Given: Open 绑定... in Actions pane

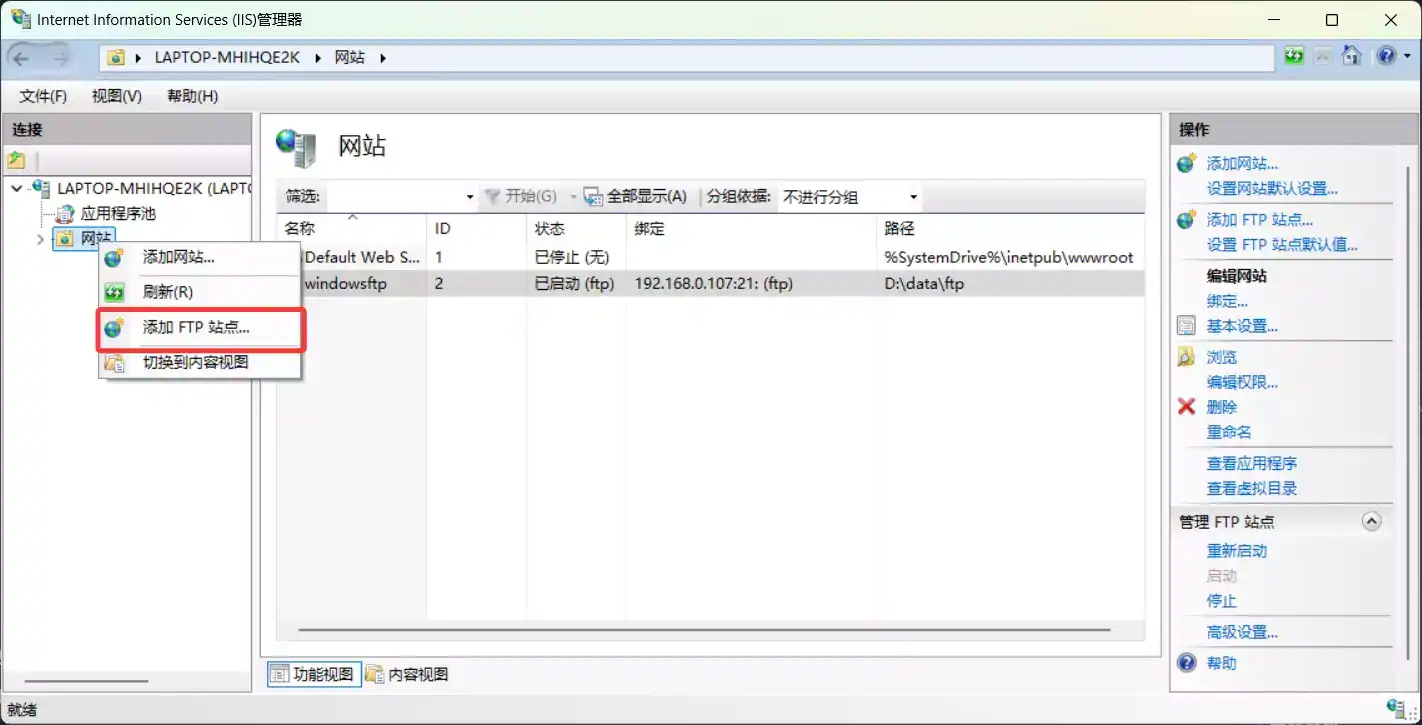Looking at the screenshot, I should pyautogui.click(x=1227, y=301).
